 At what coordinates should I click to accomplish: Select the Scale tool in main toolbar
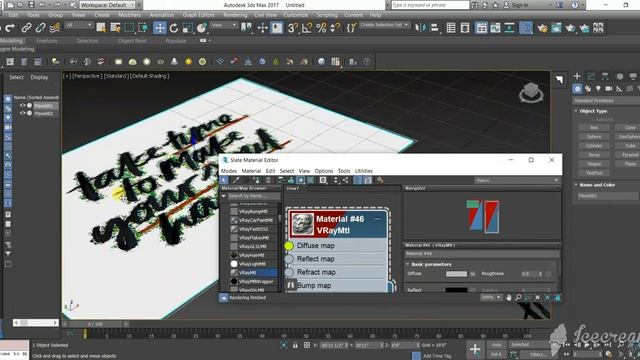click(188, 28)
